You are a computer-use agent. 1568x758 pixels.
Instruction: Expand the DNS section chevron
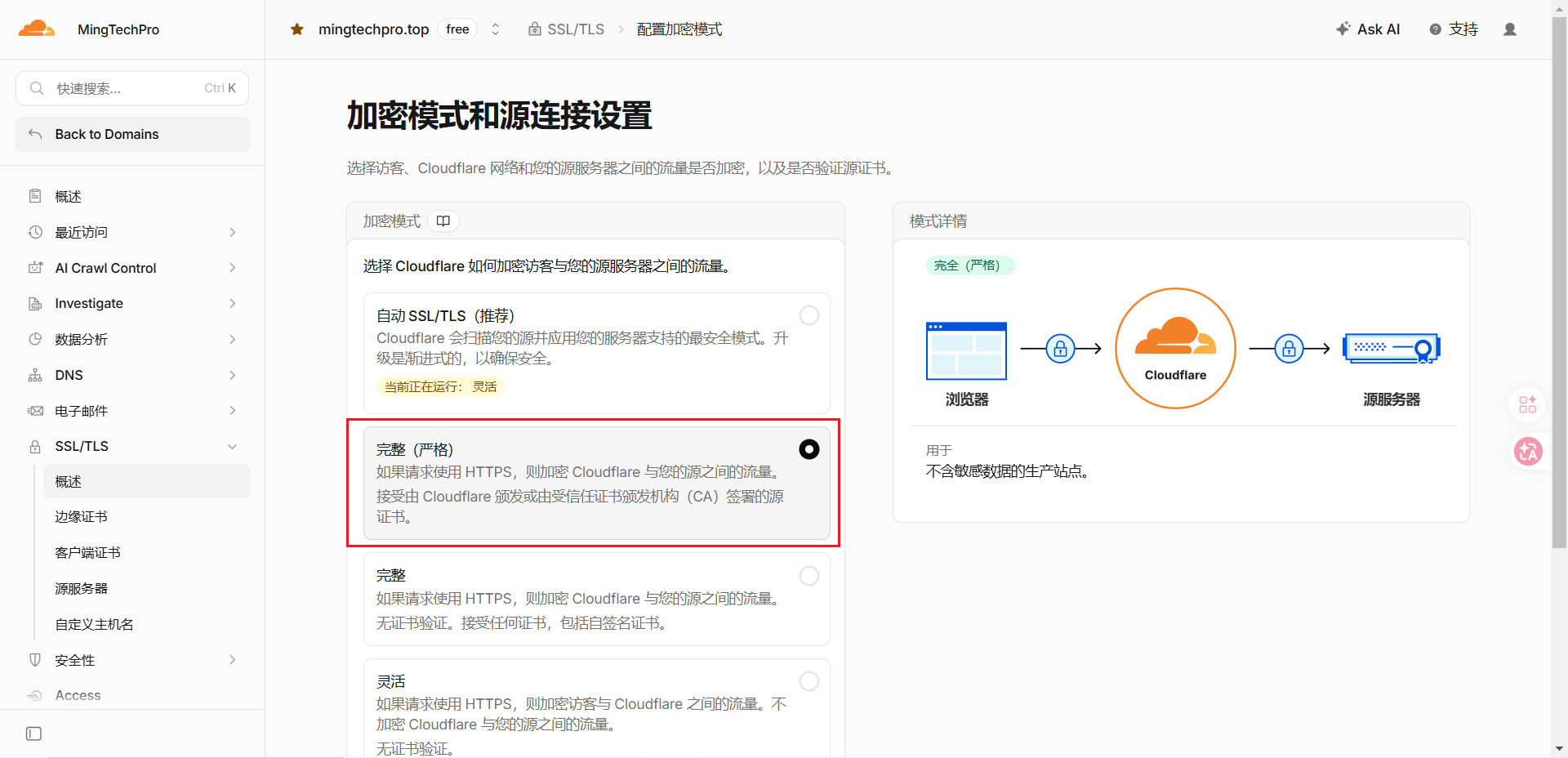pos(233,375)
